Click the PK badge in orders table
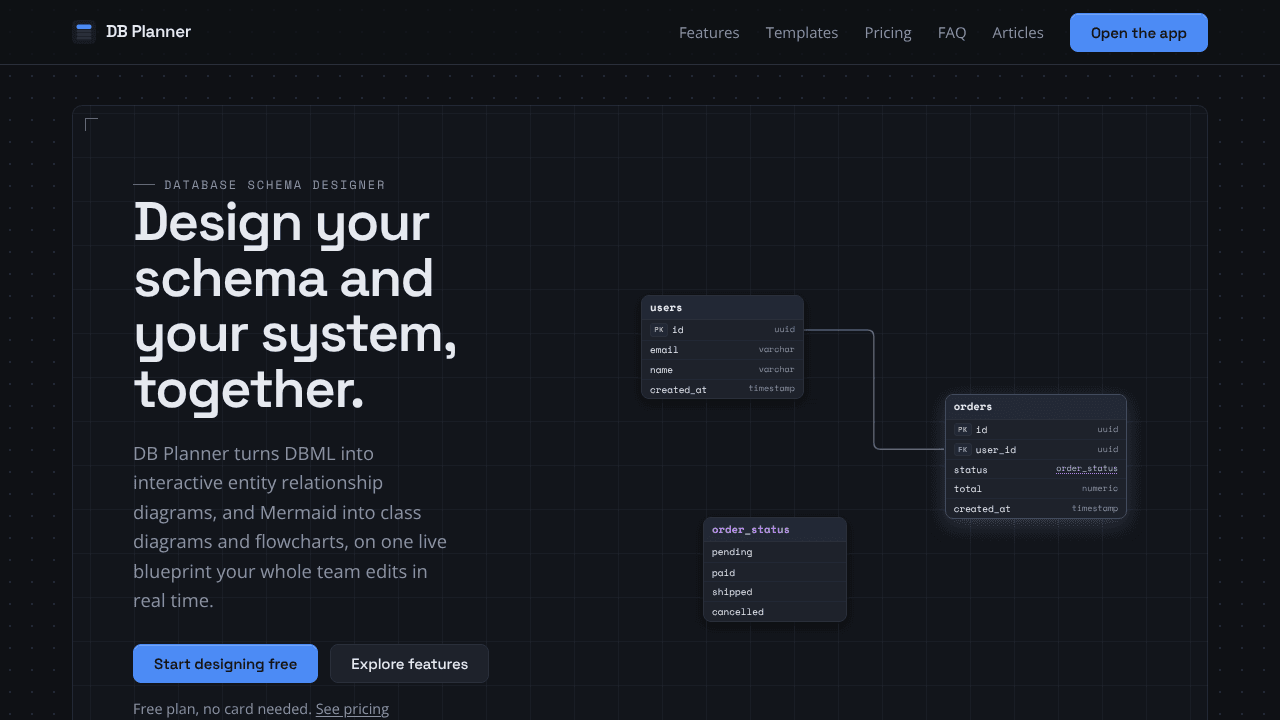1280x720 pixels. [962, 429]
